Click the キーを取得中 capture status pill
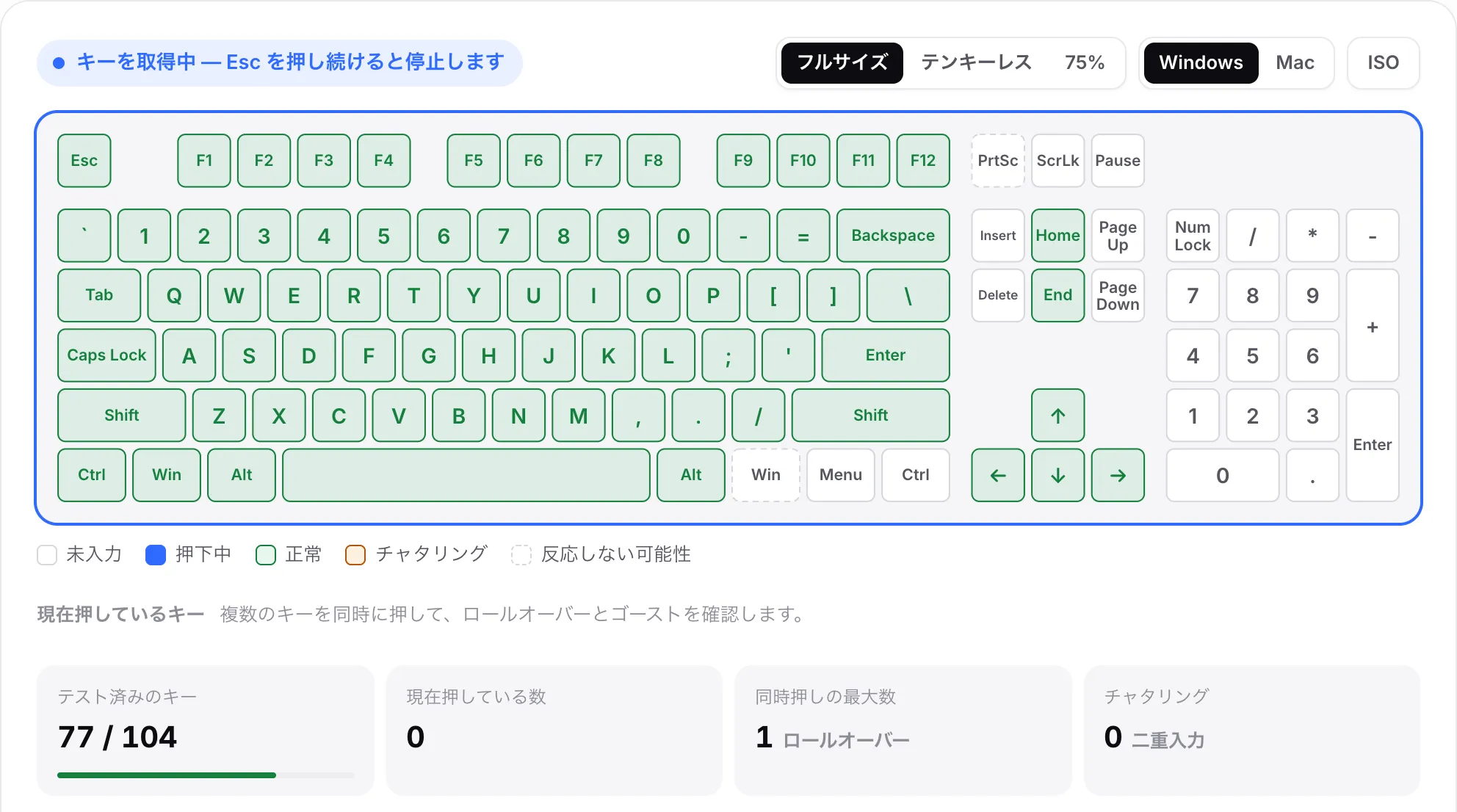This screenshot has width=1457, height=812. (x=280, y=62)
